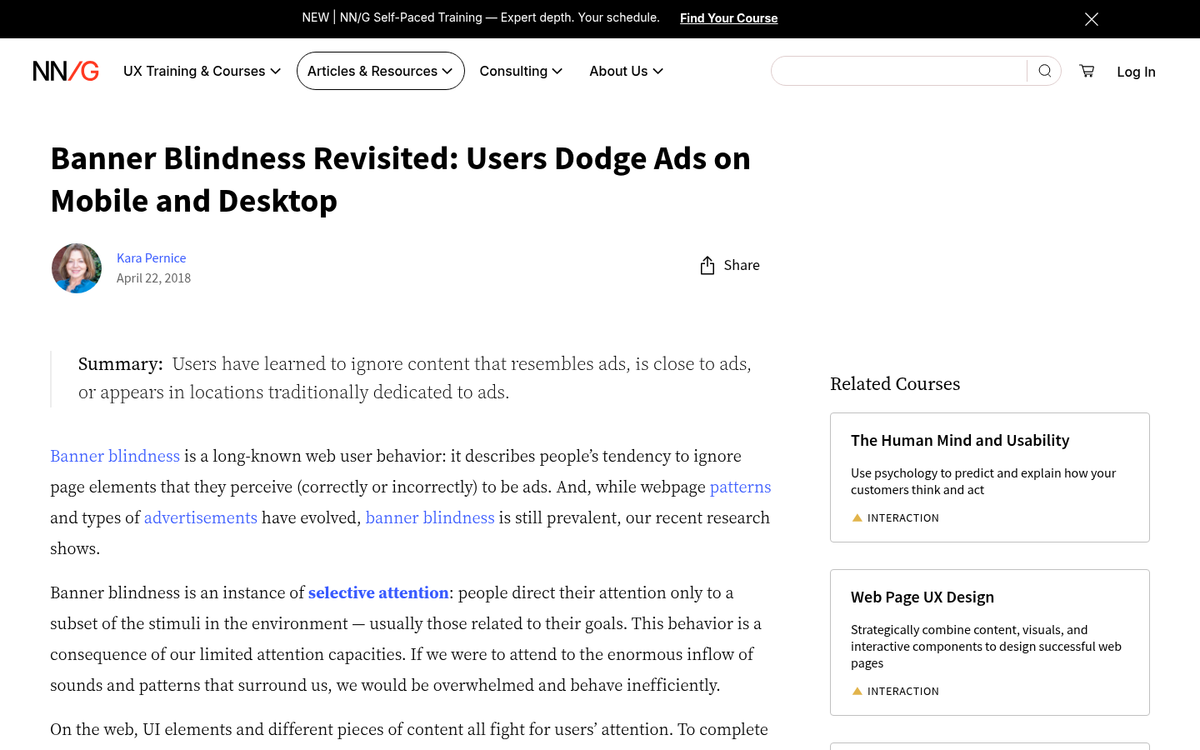Expand the About Us dropdown
The height and width of the screenshot is (750, 1200).
[x=626, y=70]
